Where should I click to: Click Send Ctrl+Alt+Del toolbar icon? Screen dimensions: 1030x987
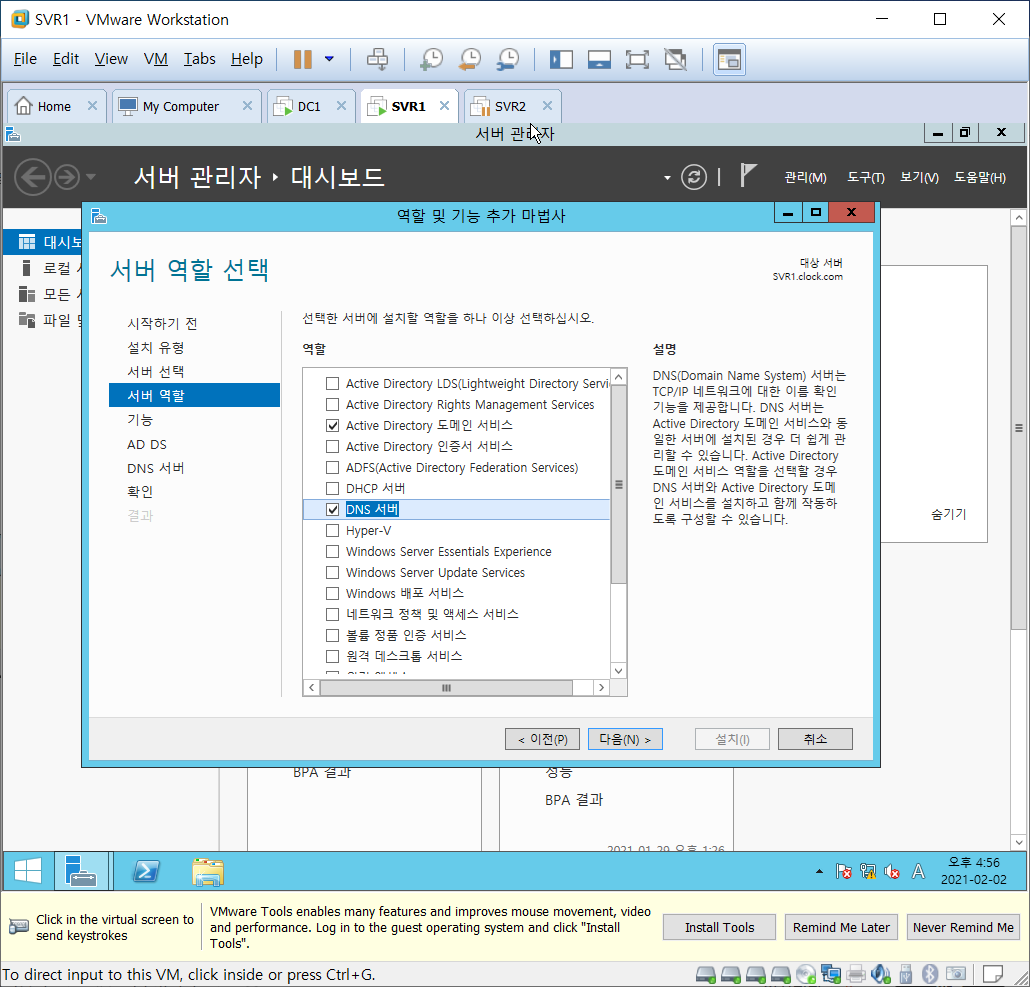377,59
